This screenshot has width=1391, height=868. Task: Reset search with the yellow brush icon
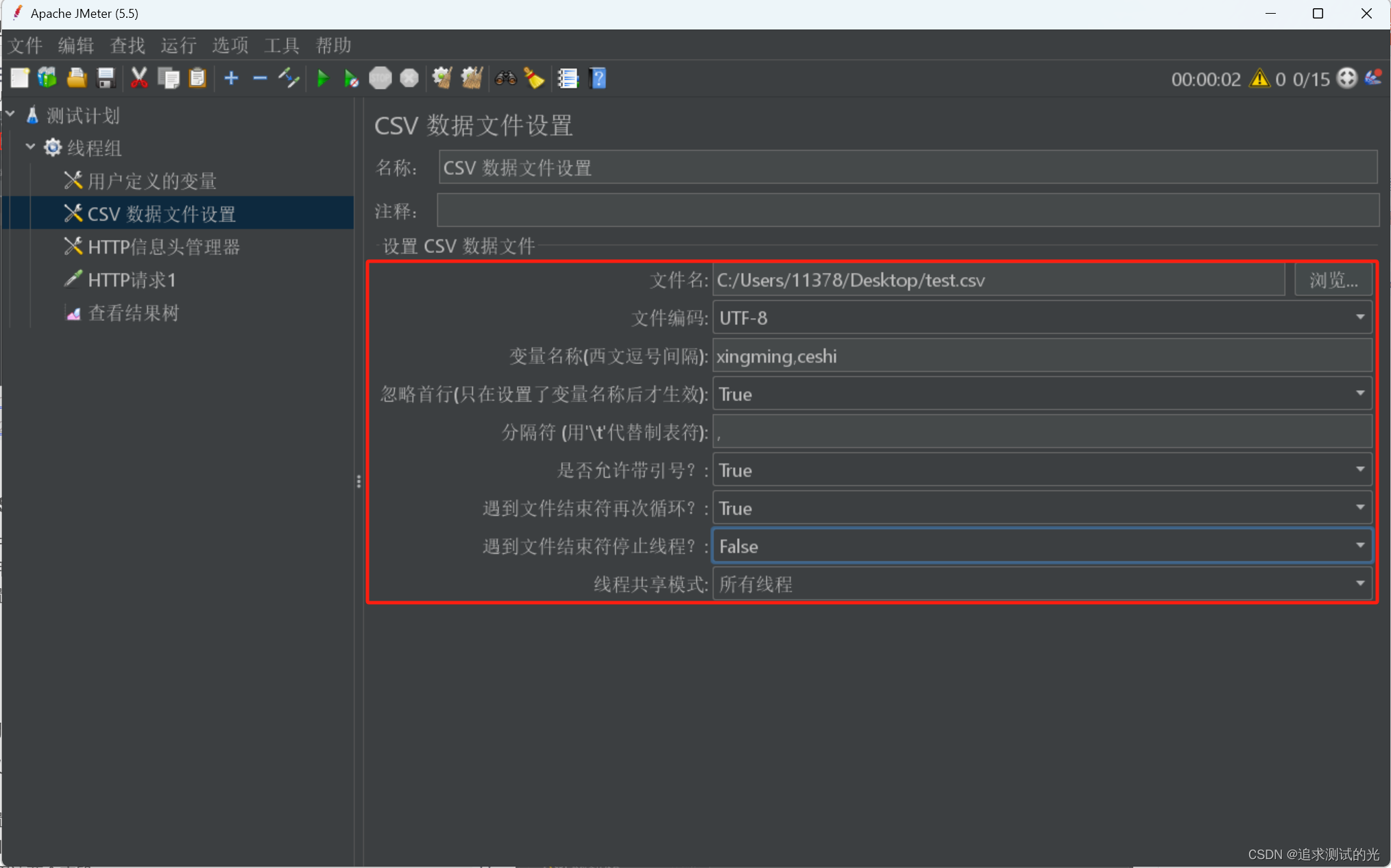(x=534, y=78)
